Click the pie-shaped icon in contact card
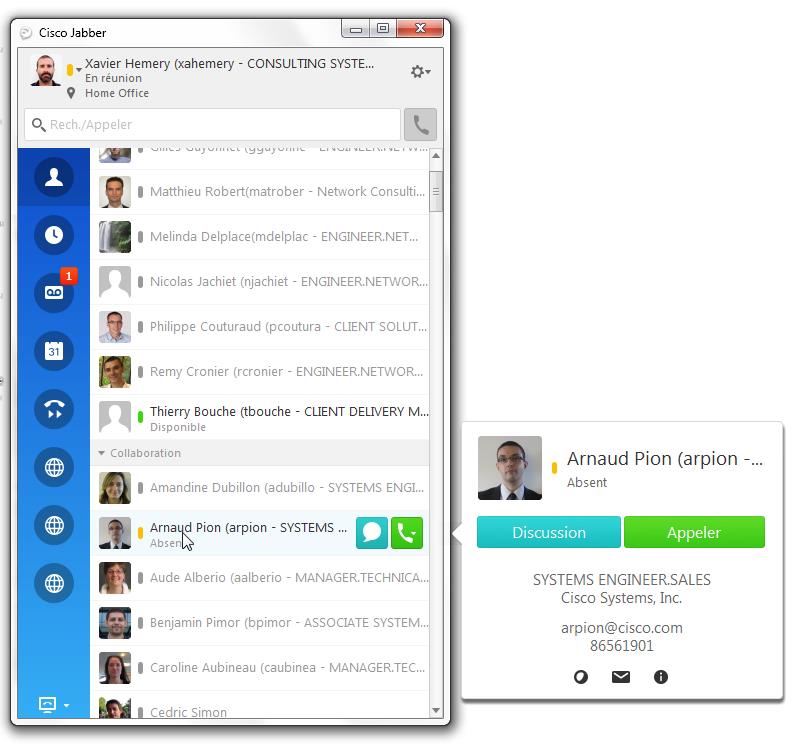809x753 pixels. pyautogui.click(x=581, y=677)
